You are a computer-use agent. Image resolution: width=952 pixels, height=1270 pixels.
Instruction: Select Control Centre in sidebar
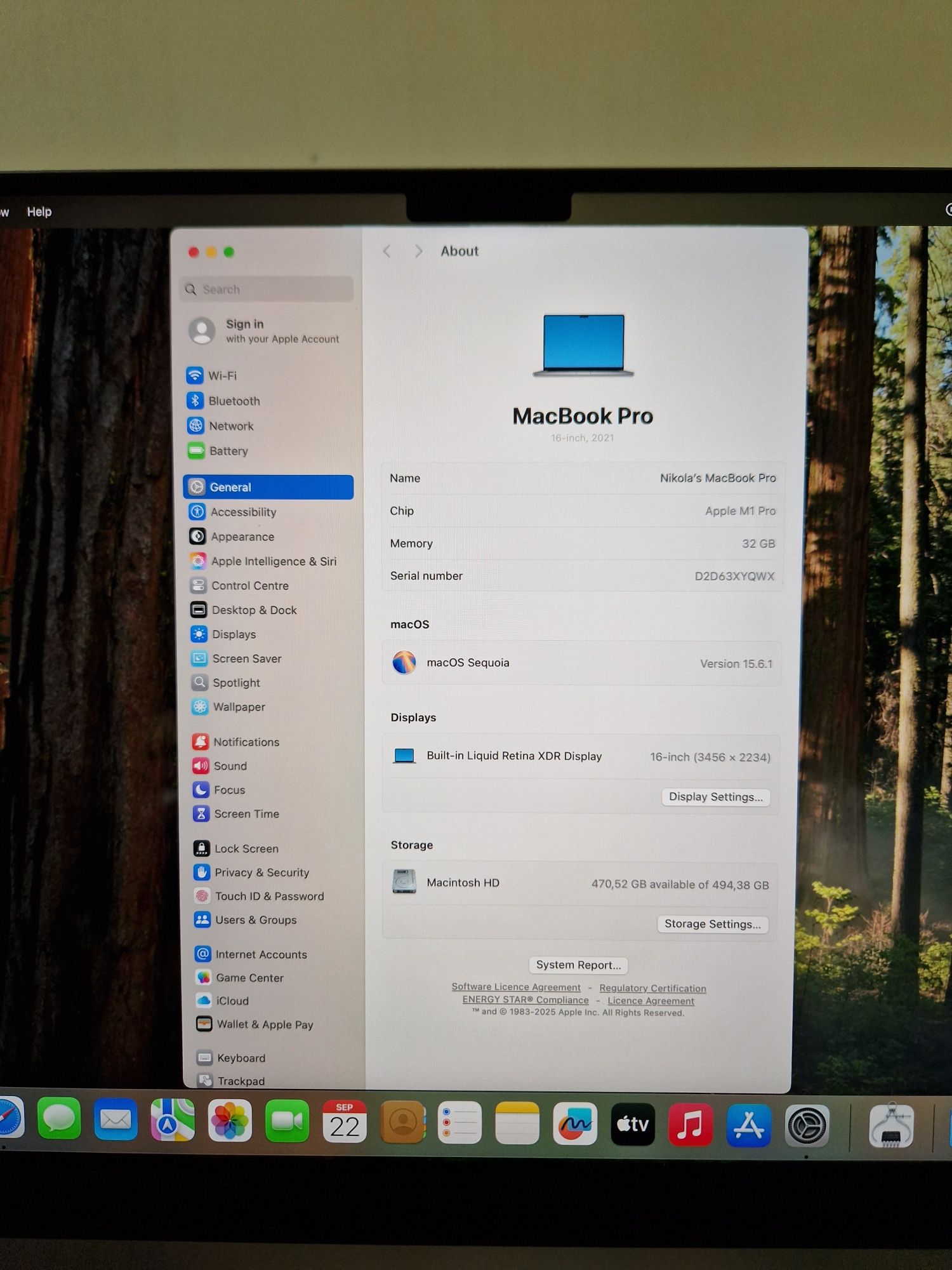tap(239, 585)
